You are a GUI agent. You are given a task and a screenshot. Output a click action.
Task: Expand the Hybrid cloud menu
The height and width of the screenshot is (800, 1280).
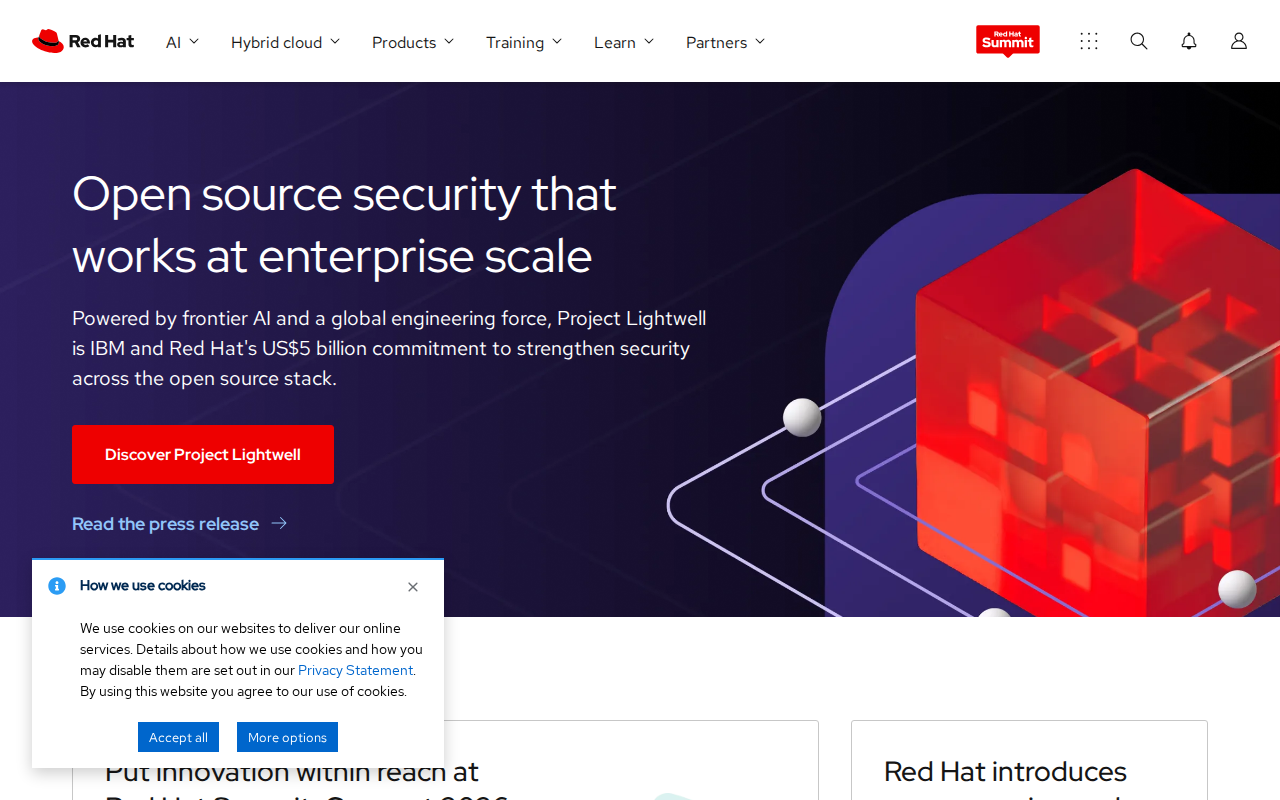point(285,42)
